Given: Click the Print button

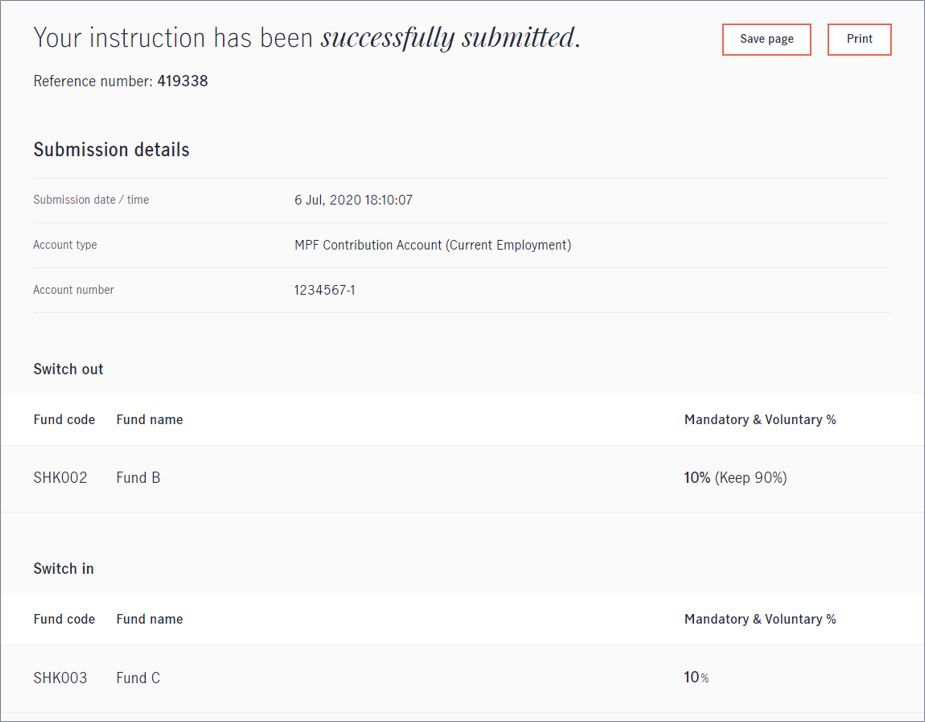Looking at the screenshot, I should click(859, 40).
